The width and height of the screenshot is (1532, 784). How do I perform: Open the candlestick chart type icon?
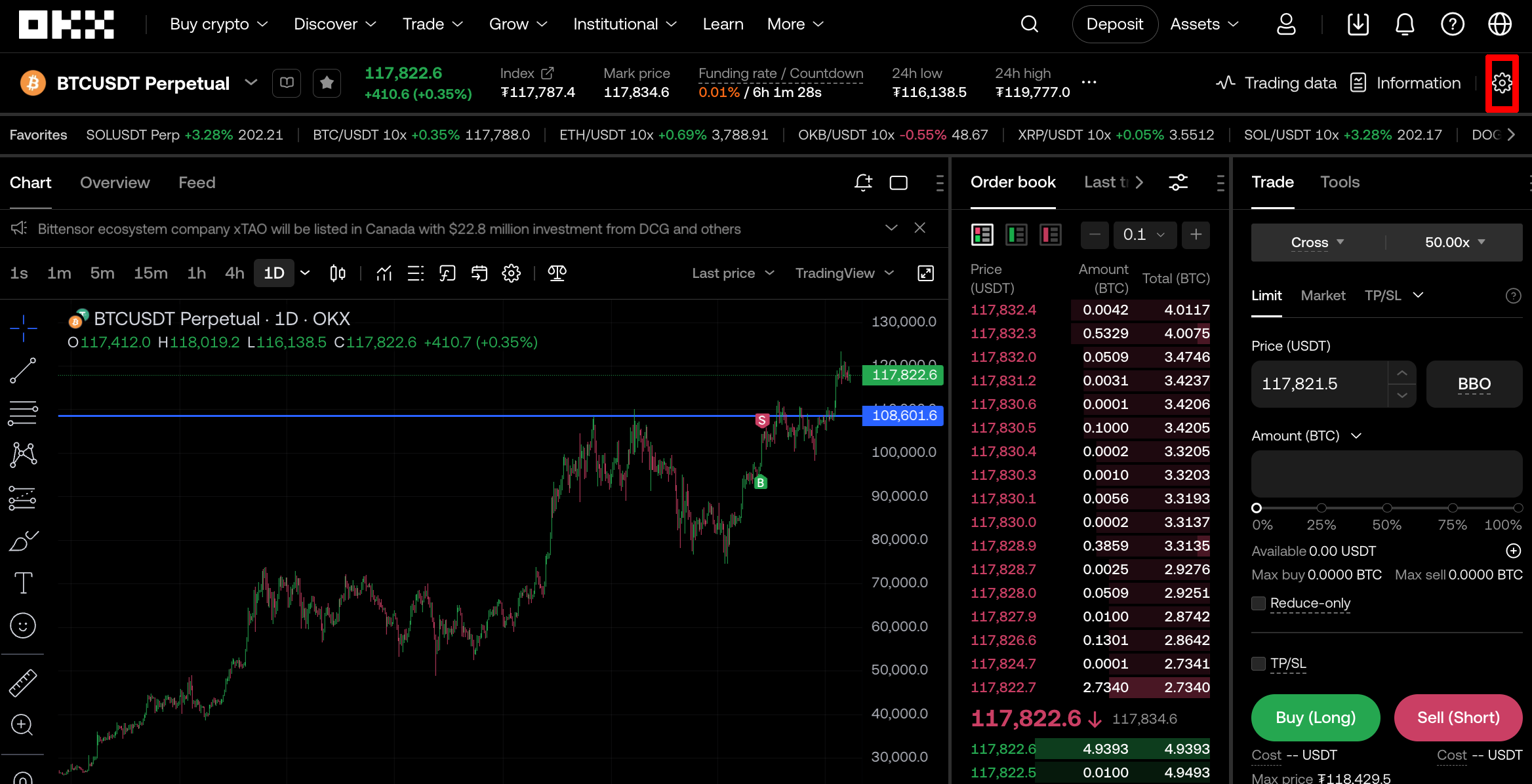pos(338,273)
